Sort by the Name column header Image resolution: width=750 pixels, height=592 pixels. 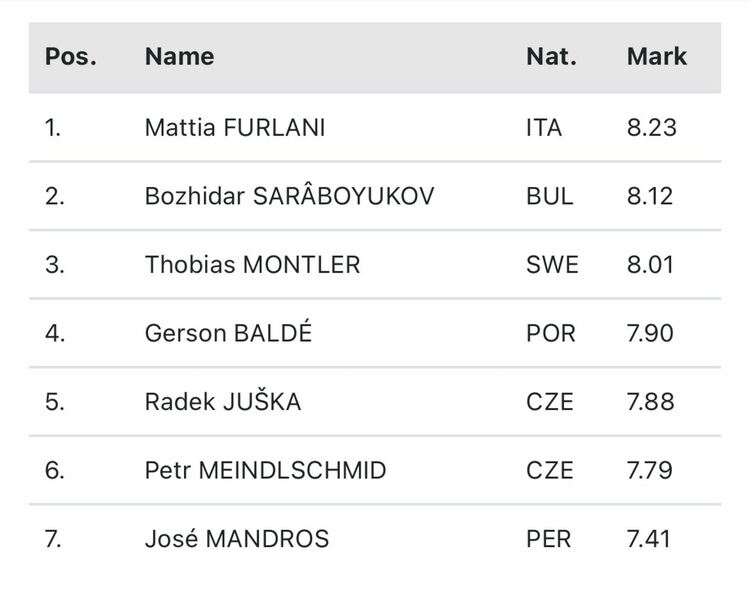tap(179, 56)
